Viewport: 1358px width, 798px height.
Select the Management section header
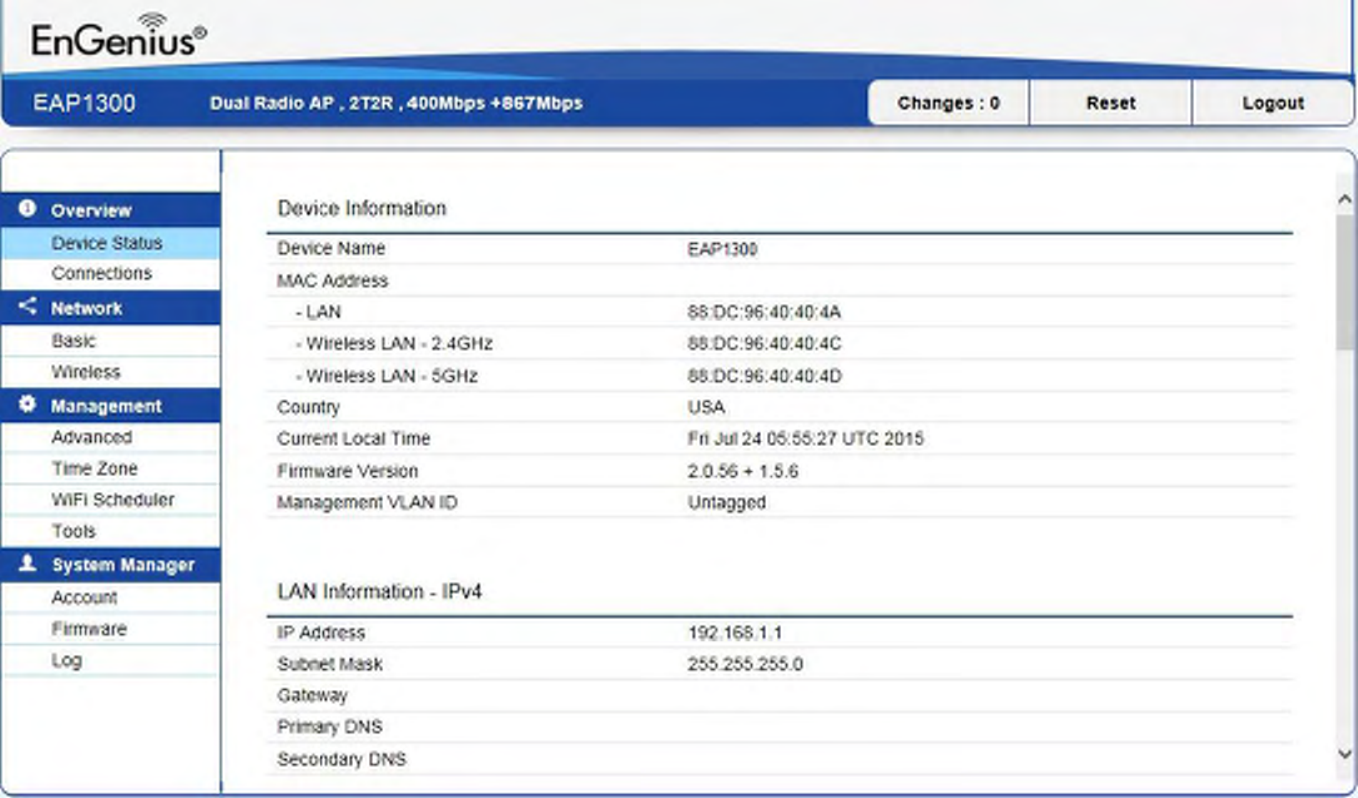click(x=110, y=406)
